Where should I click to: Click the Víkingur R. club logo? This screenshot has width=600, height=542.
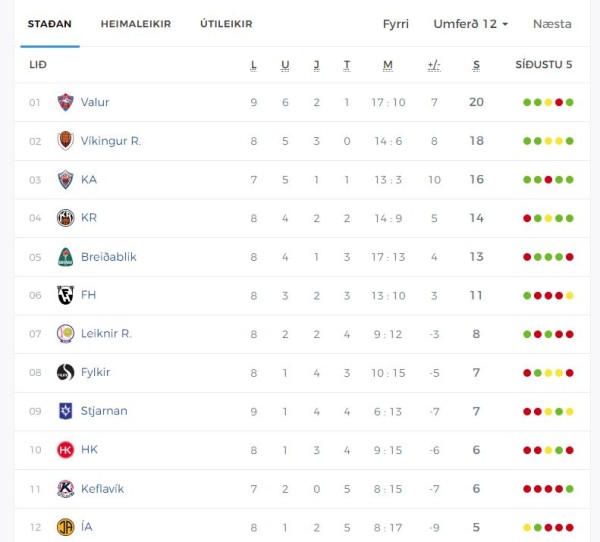coord(65,140)
